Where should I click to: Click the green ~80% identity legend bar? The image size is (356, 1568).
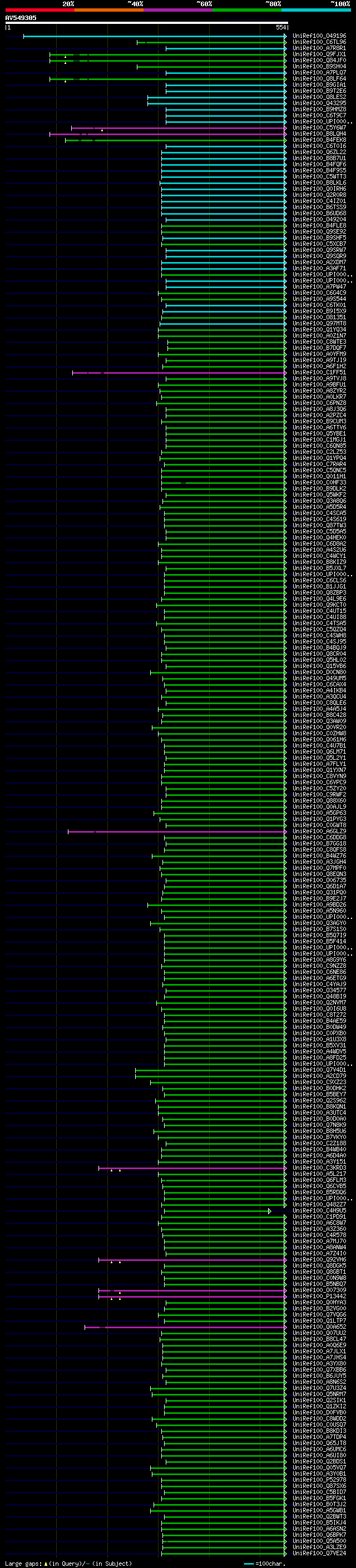pyautogui.click(x=247, y=10)
